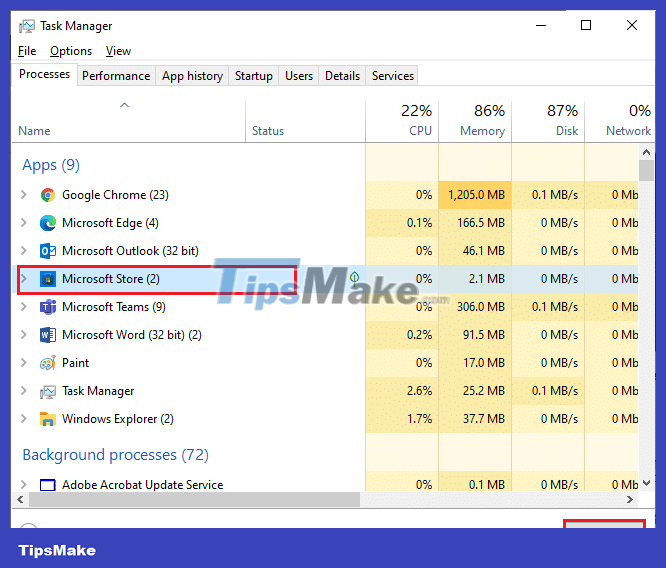Sort processes by Status column
This screenshot has width=666, height=568.
coord(305,122)
